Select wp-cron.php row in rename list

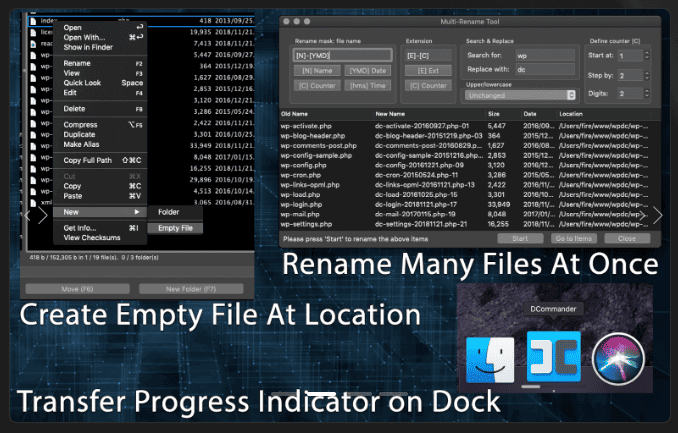(x=470, y=175)
